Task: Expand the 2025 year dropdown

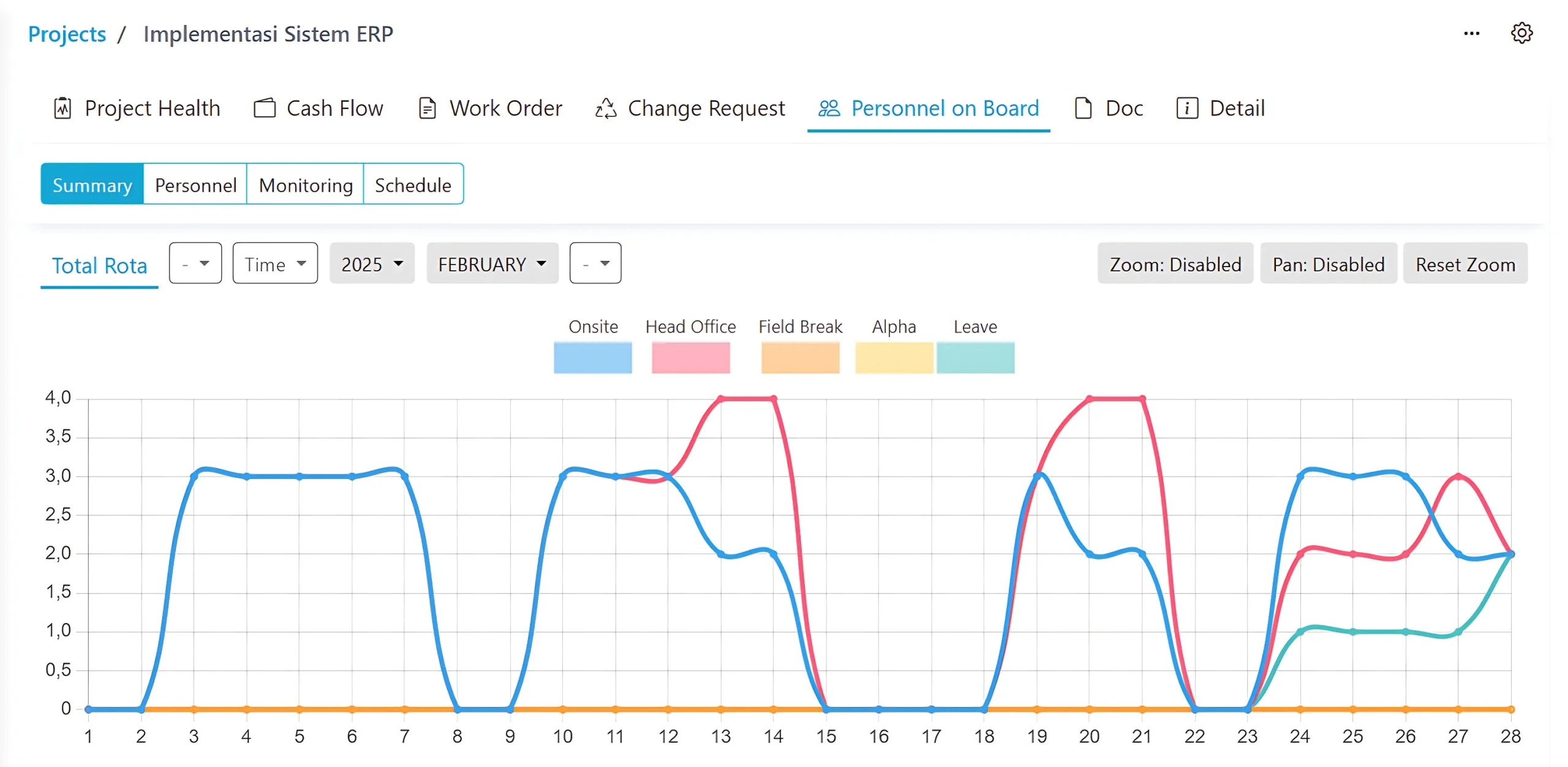Action: (372, 264)
